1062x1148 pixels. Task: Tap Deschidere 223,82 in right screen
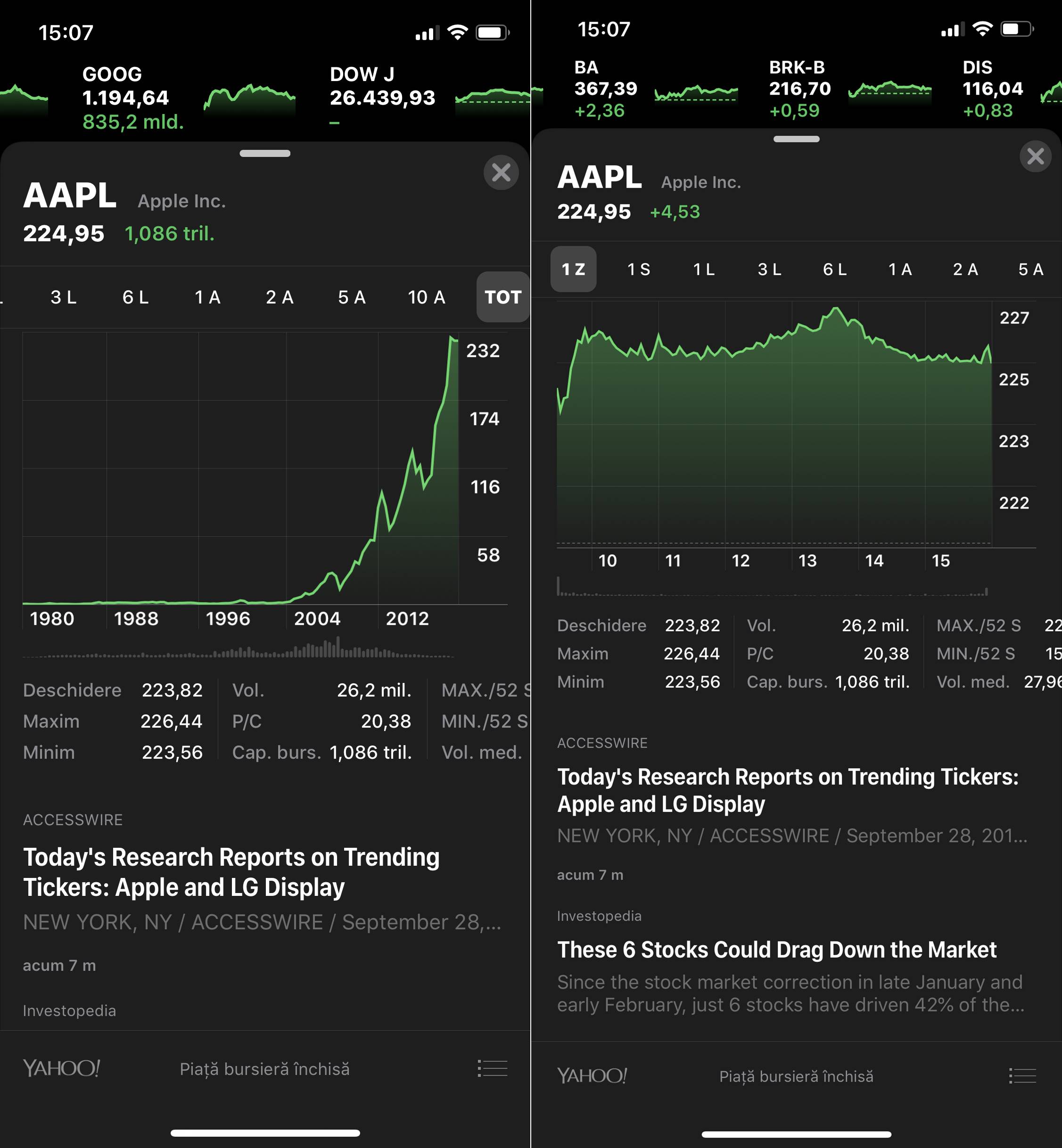(x=638, y=625)
